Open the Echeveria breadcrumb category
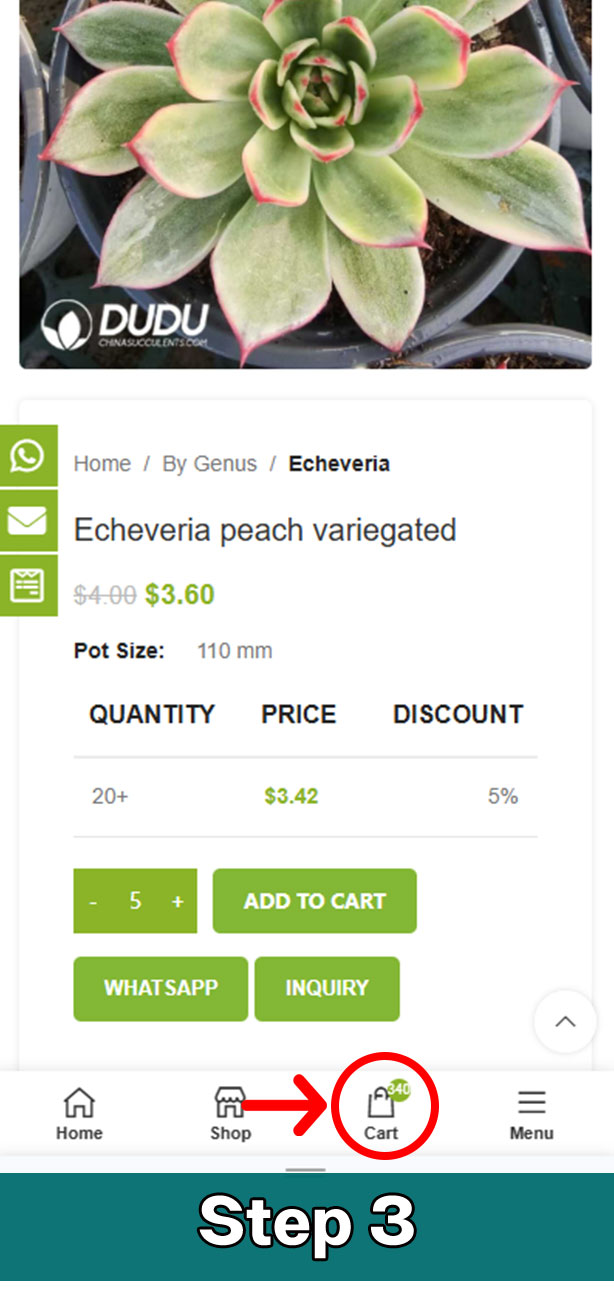 (x=339, y=464)
